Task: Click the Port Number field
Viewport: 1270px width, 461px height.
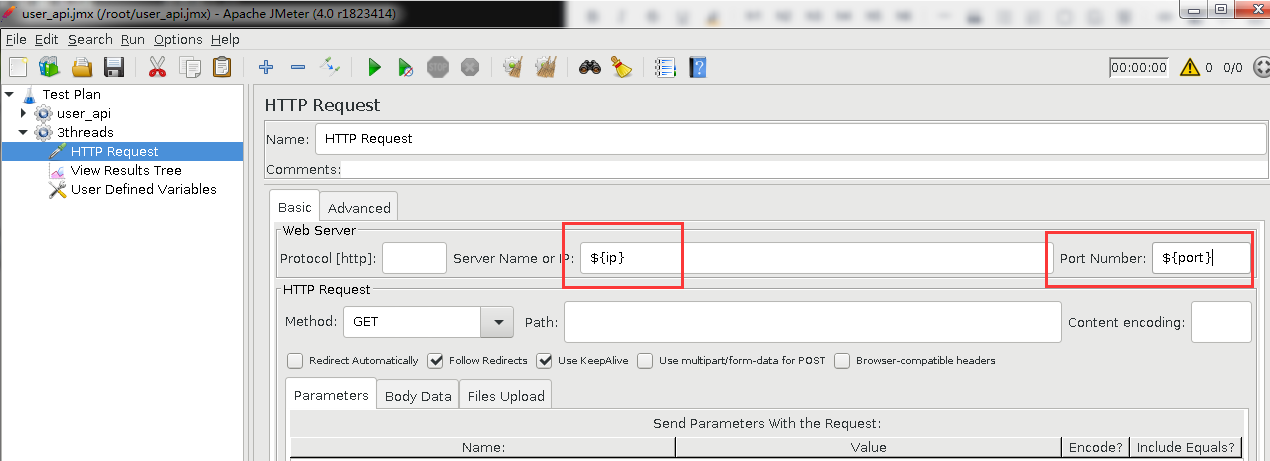Action: click(x=1202, y=258)
